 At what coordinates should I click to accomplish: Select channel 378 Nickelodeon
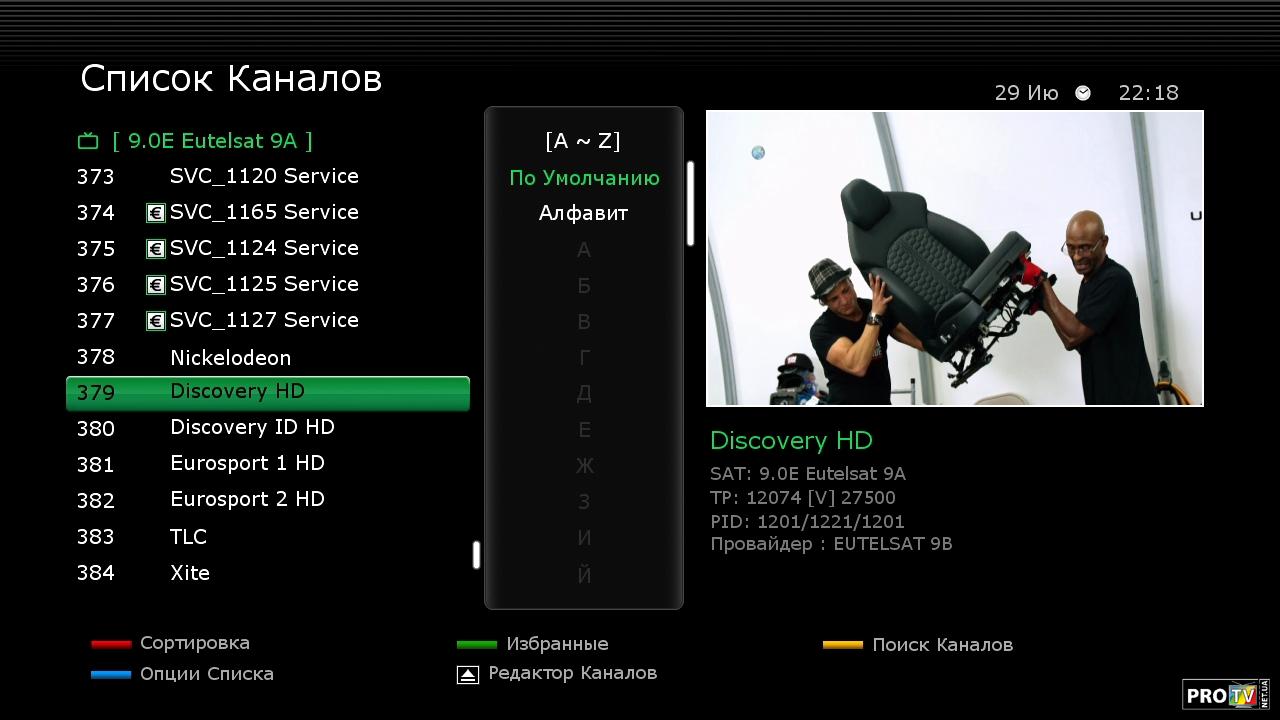pyautogui.click(x=230, y=358)
